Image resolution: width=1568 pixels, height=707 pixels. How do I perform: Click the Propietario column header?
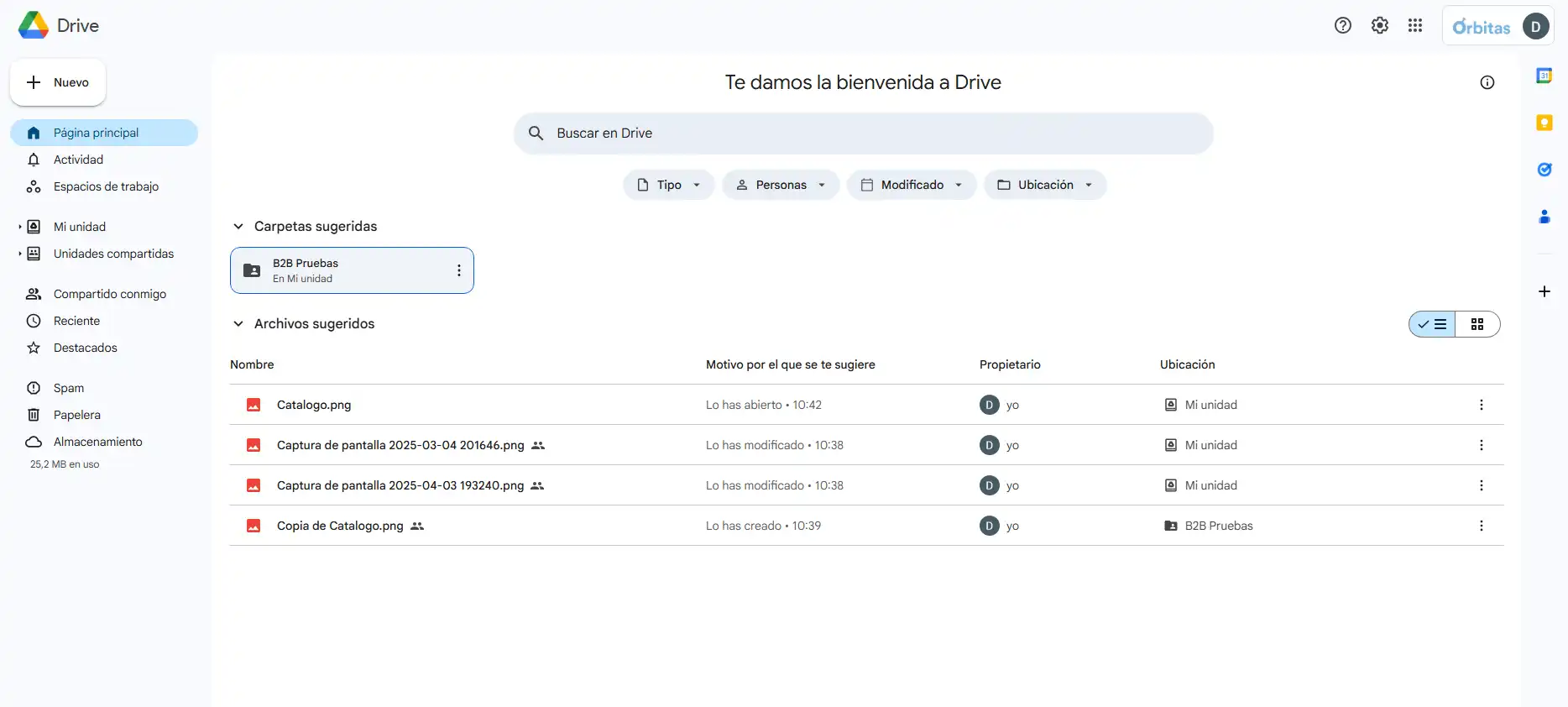[x=1010, y=364]
